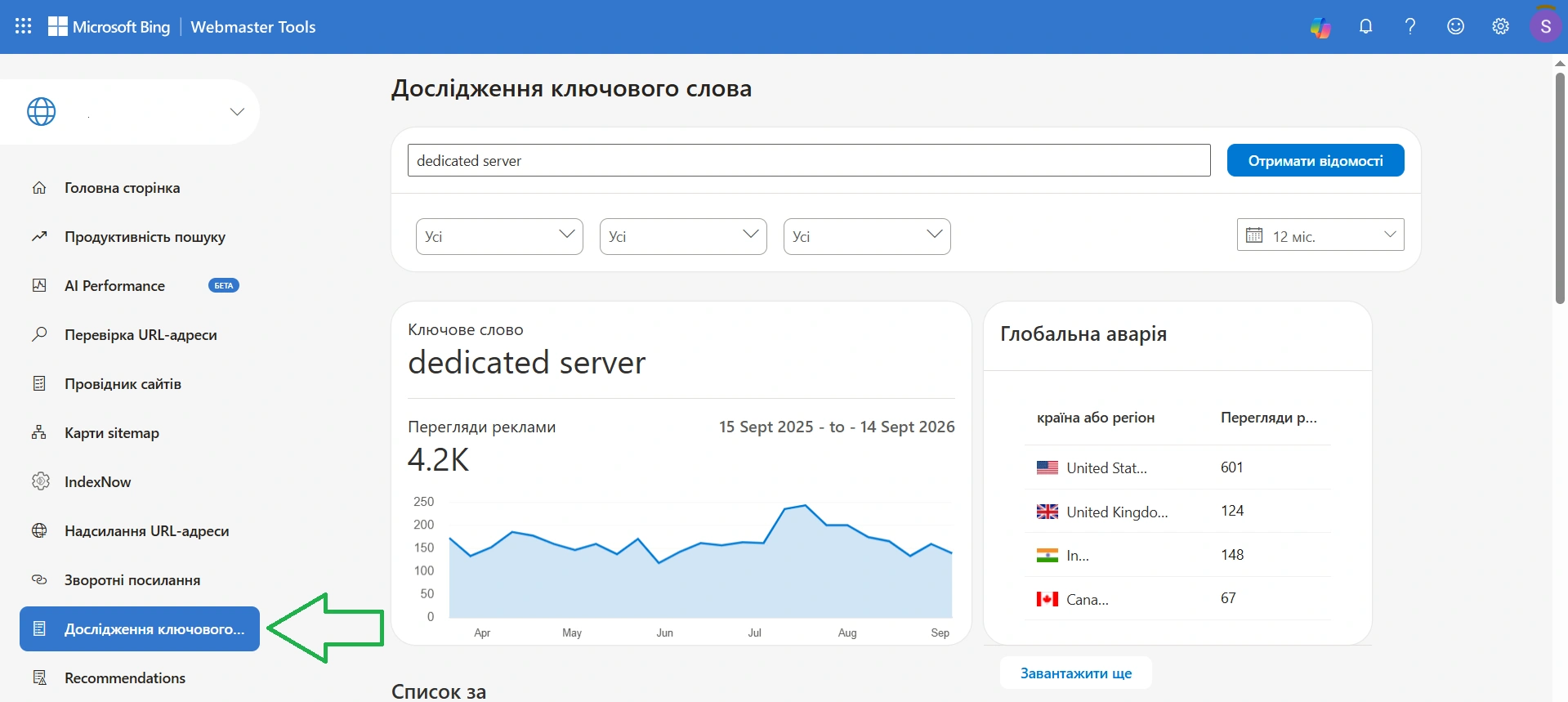
Task: Click the keyword input with dedicated server
Action: [x=809, y=160]
